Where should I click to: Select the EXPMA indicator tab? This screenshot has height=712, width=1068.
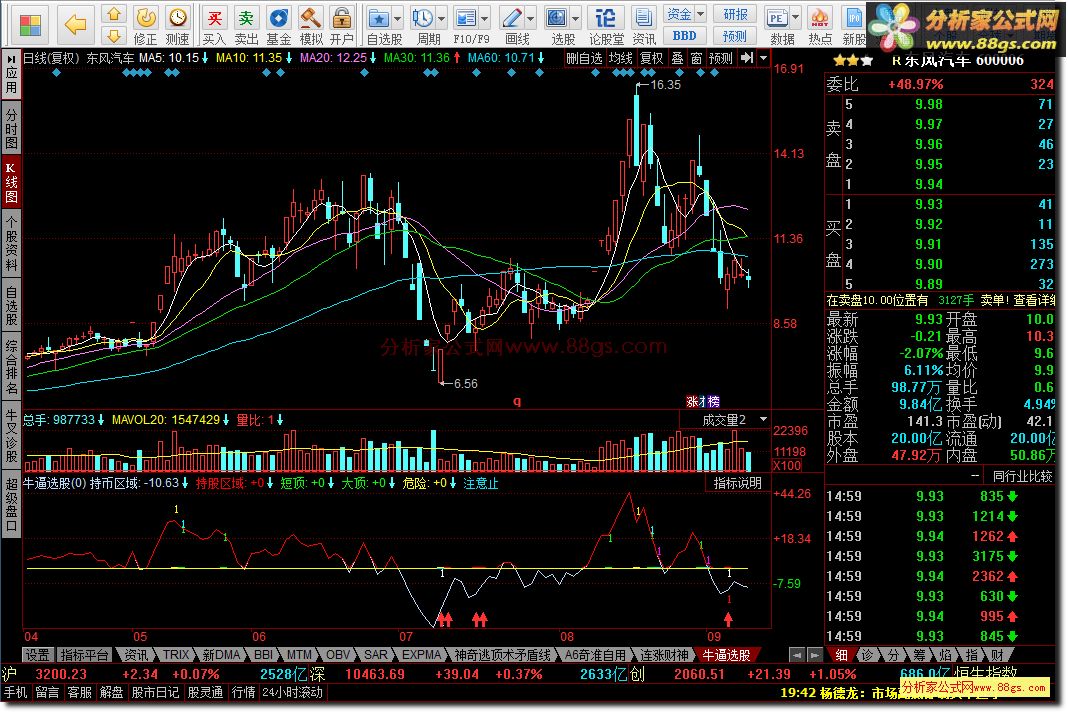pos(421,655)
